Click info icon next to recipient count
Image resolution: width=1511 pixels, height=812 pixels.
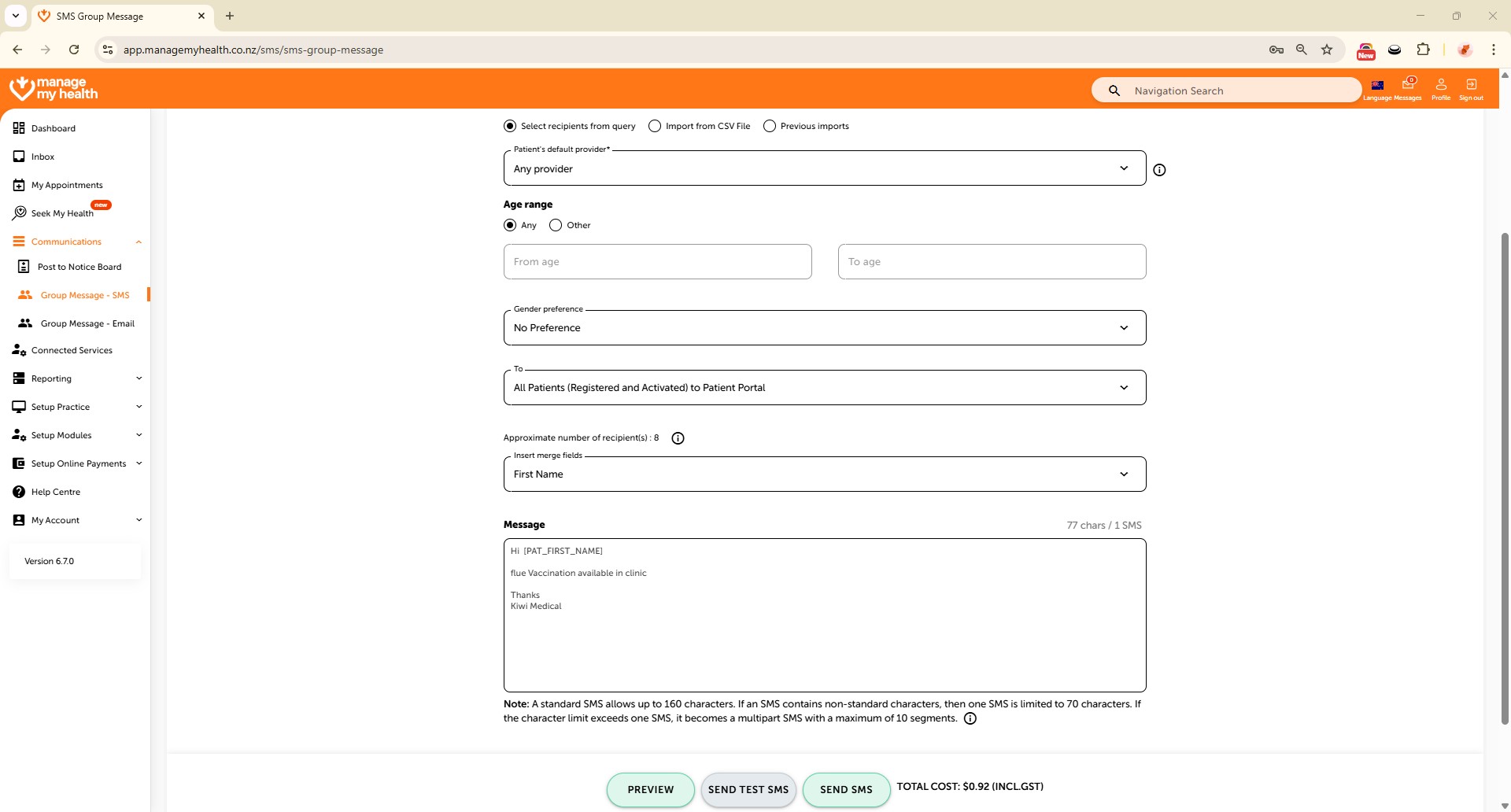pos(678,438)
